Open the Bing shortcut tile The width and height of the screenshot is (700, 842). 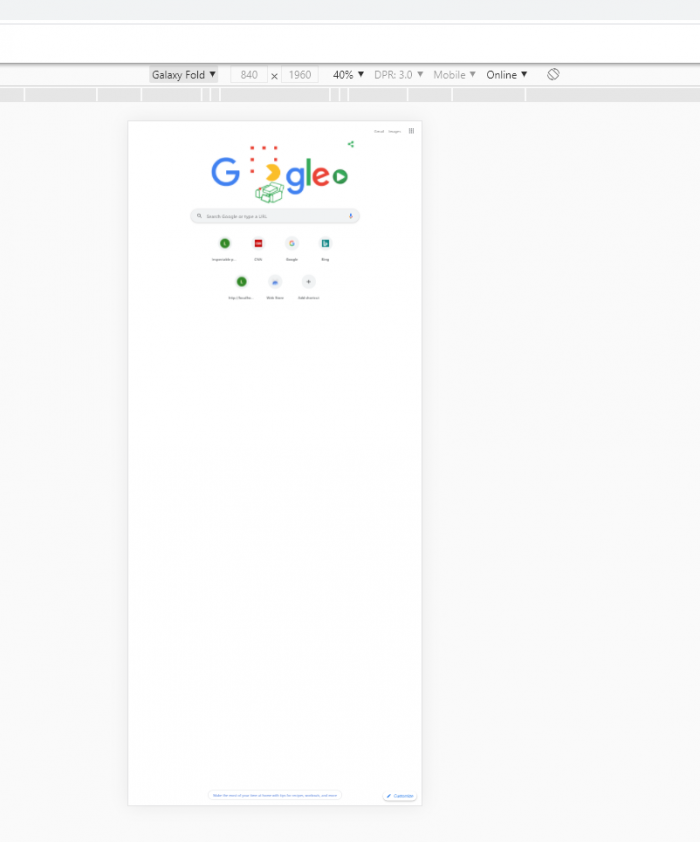(x=325, y=243)
